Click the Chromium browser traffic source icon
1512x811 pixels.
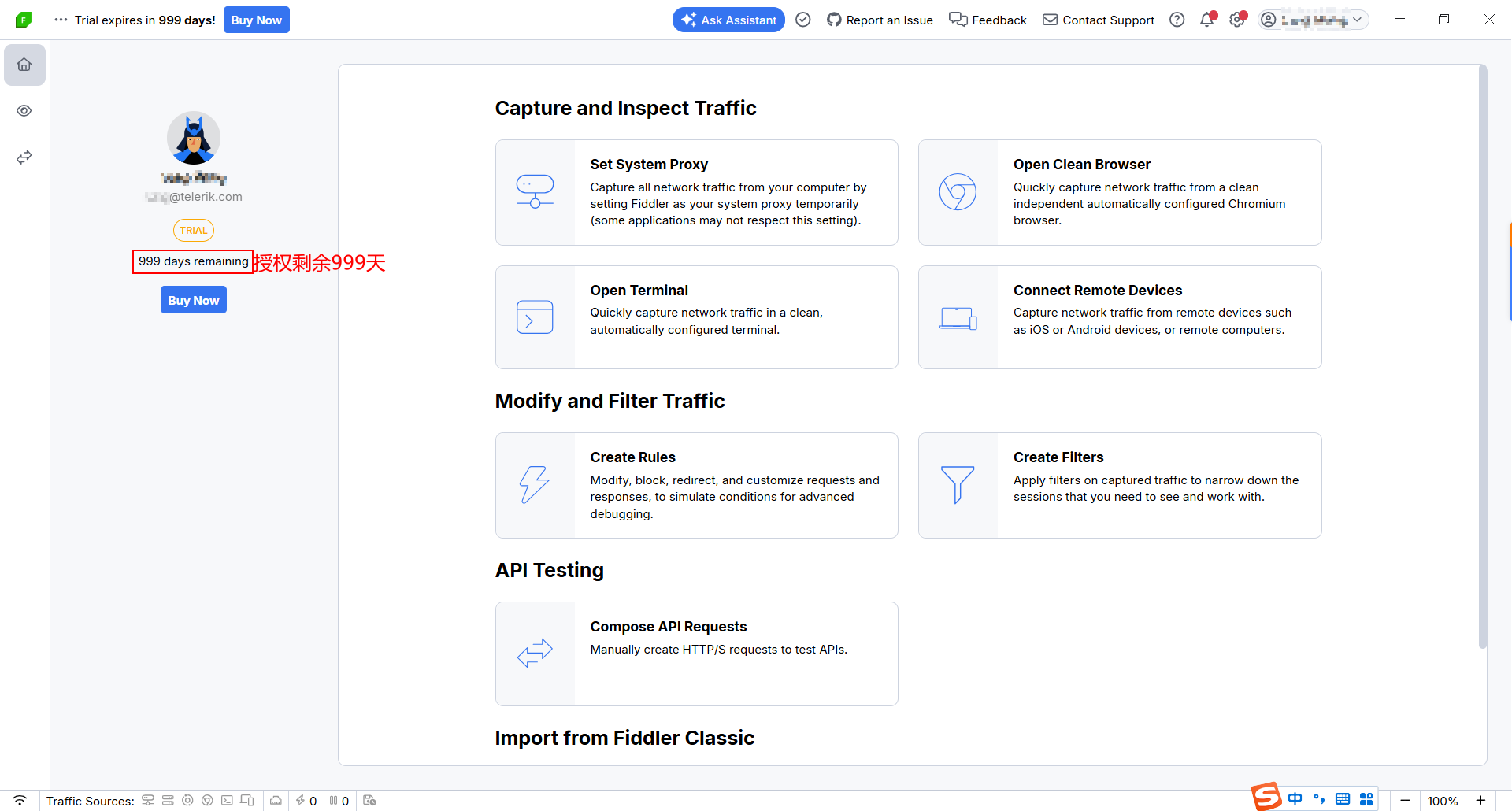point(207,801)
